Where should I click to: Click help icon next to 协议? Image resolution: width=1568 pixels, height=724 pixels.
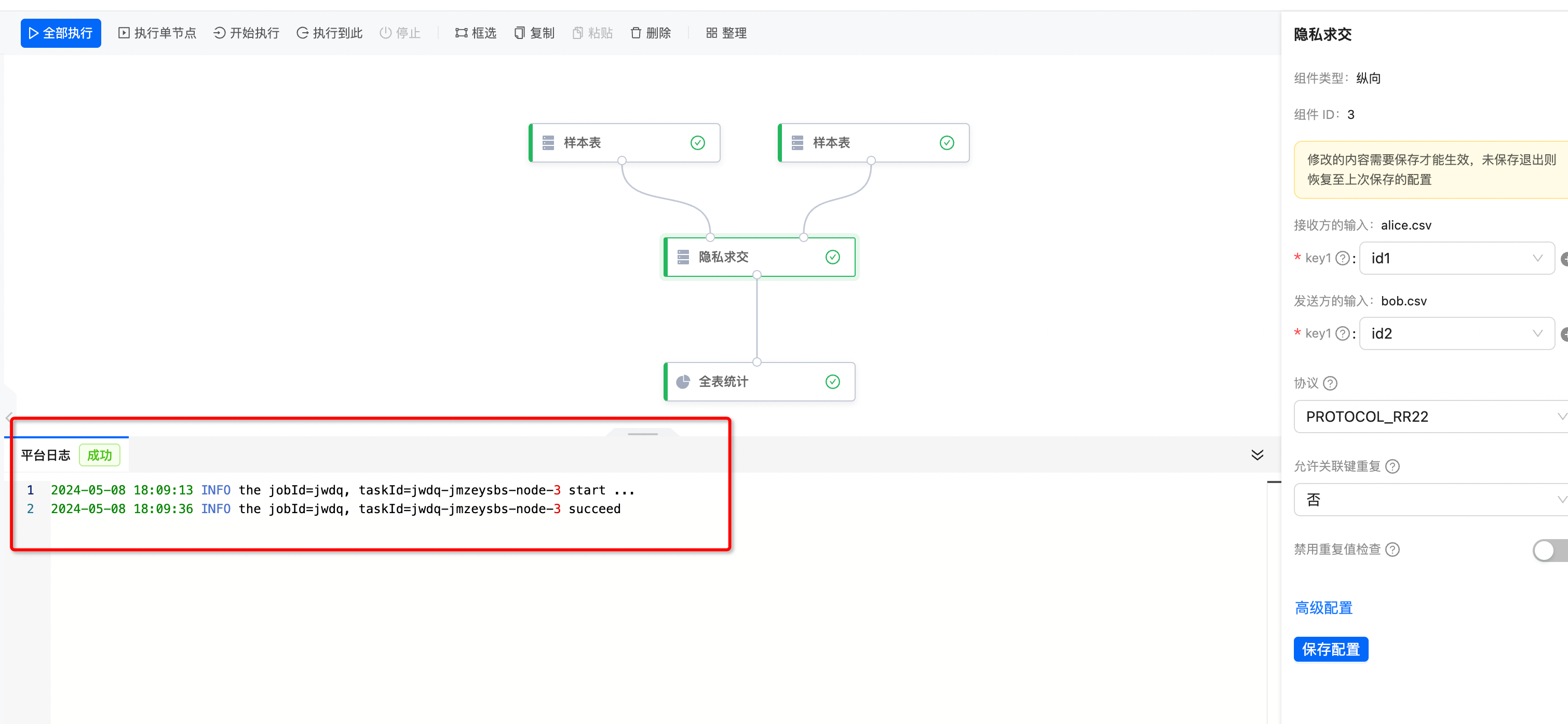1331,383
